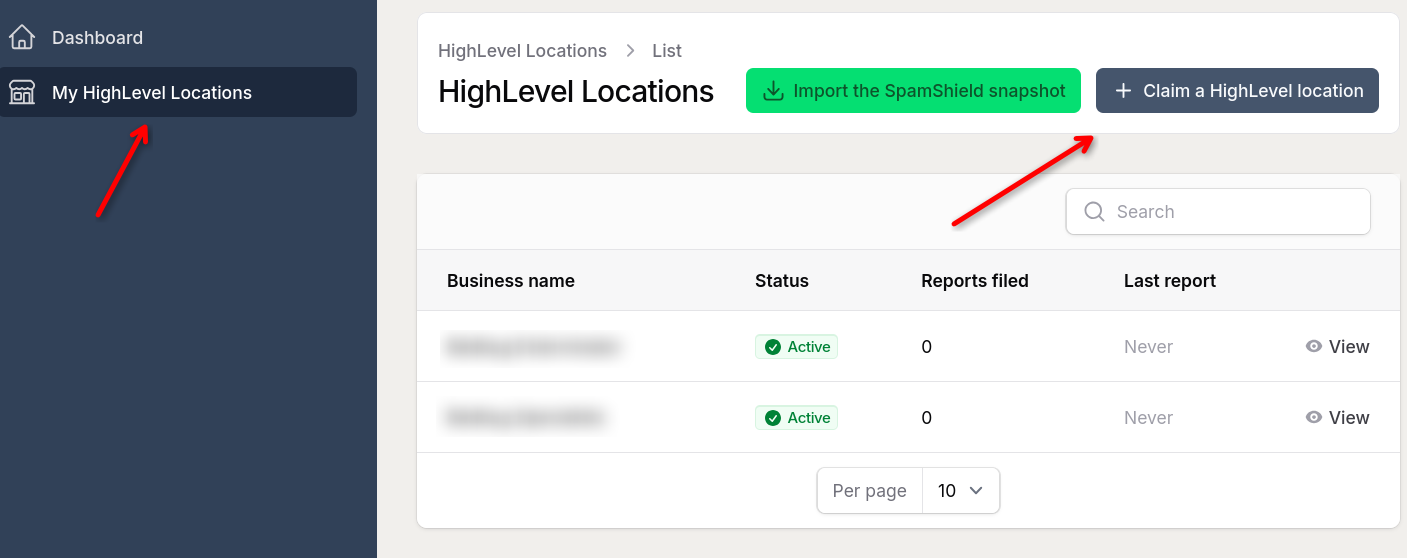Click the download icon in the Import button
Image resolution: width=1407 pixels, height=558 pixels.
pyautogui.click(x=773, y=91)
